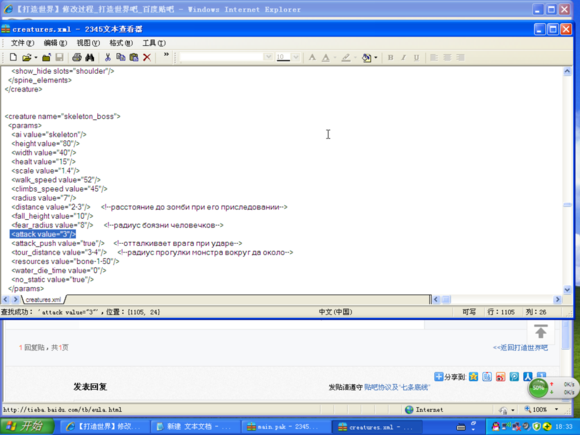
Task: Expand the toolbar overflow chevron
Action: pyautogui.click(x=166, y=55)
